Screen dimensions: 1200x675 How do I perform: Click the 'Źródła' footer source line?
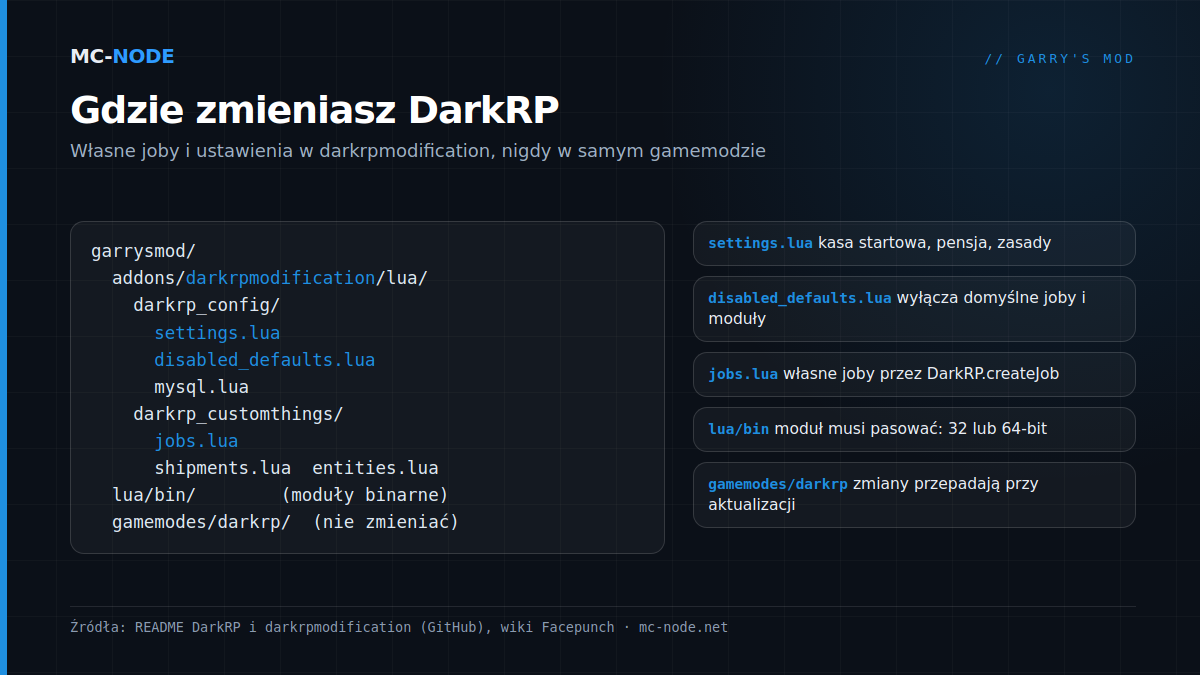[399, 627]
